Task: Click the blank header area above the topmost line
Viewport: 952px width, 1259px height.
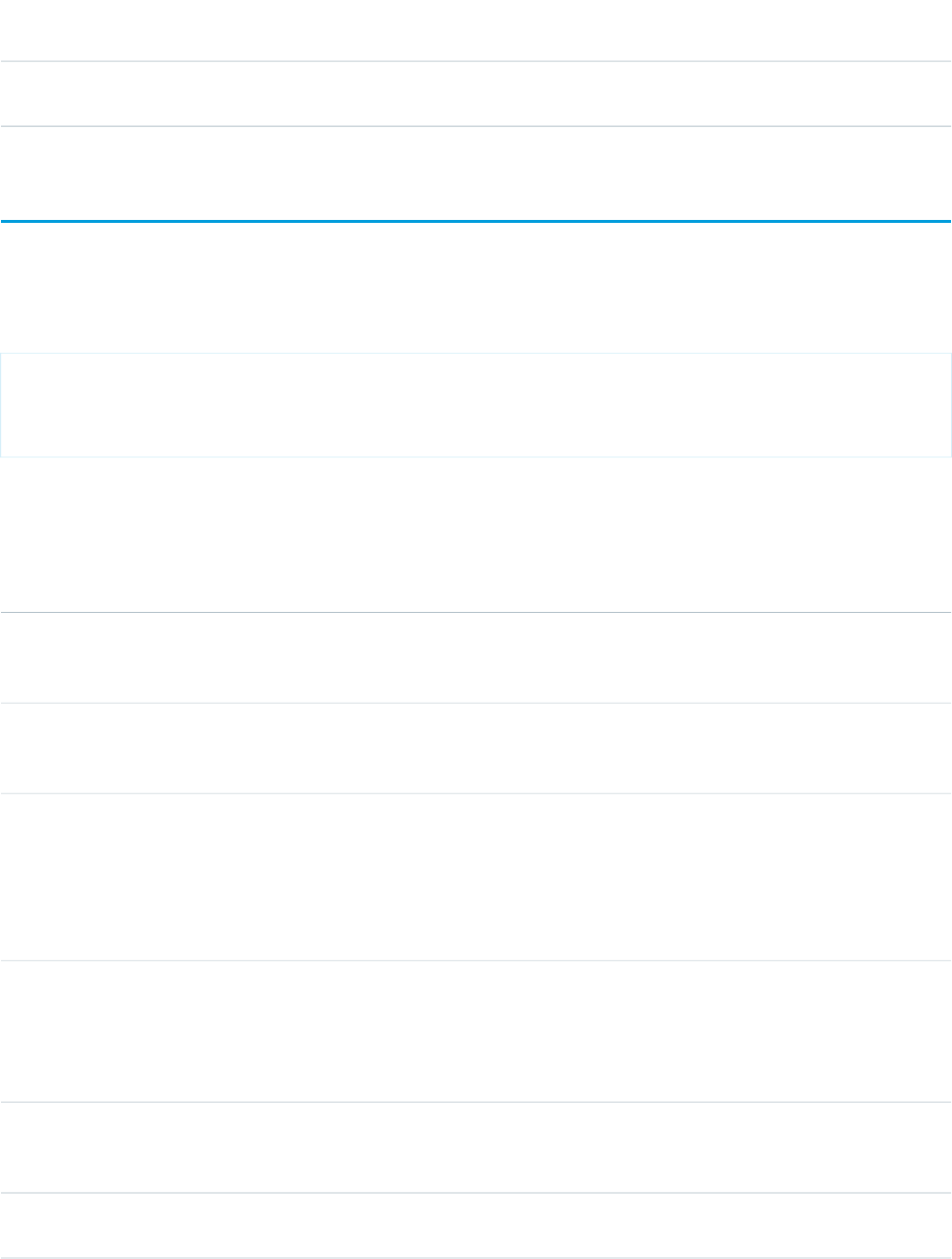Action: point(476,30)
